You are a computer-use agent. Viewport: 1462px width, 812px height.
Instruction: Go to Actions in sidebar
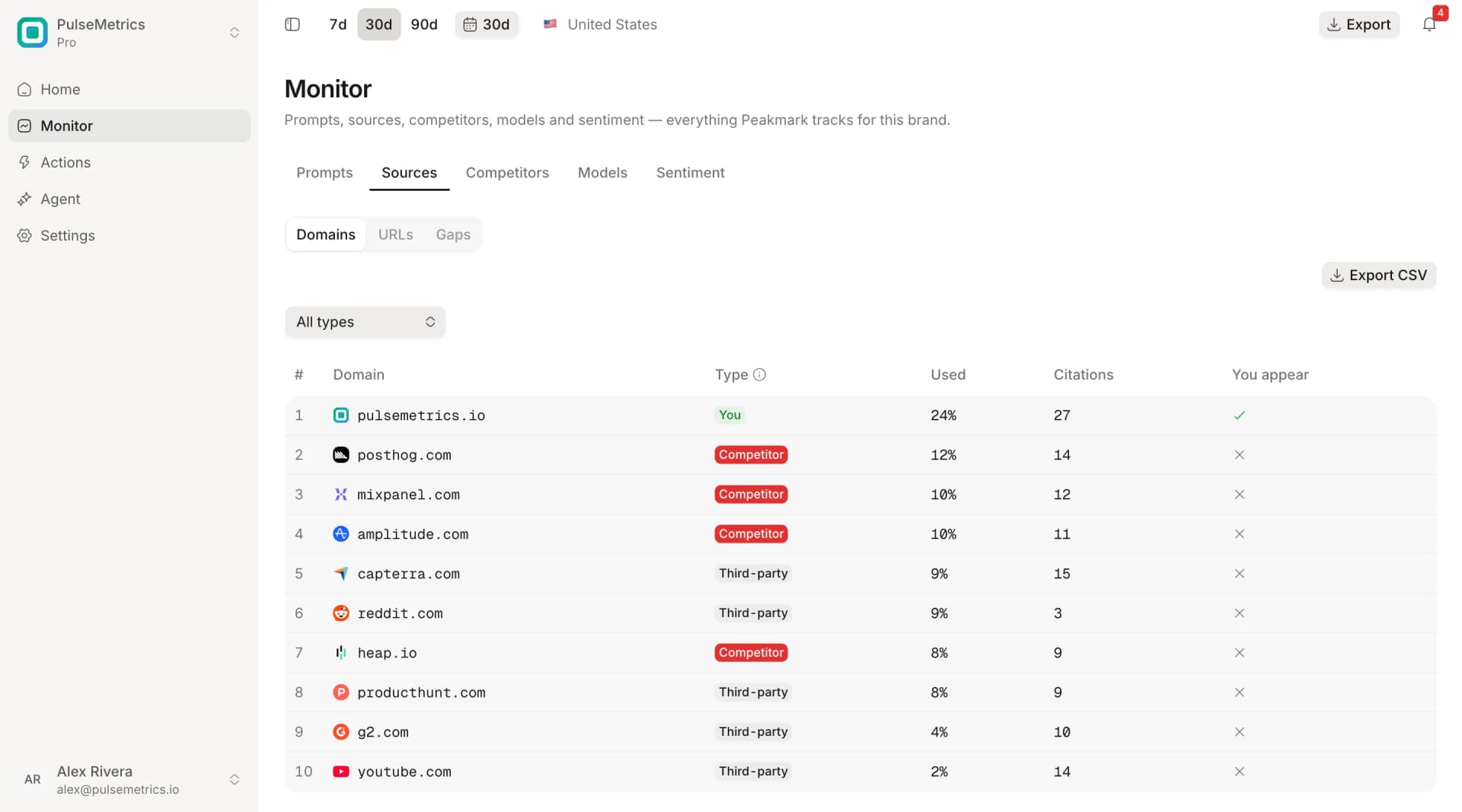(x=129, y=162)
